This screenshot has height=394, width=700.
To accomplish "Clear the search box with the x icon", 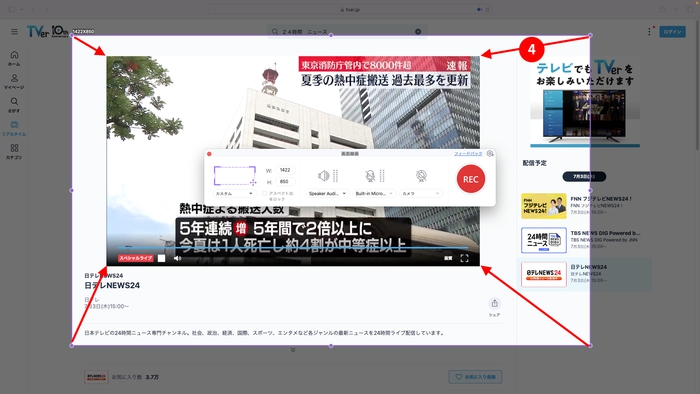I will coord(418,32).
